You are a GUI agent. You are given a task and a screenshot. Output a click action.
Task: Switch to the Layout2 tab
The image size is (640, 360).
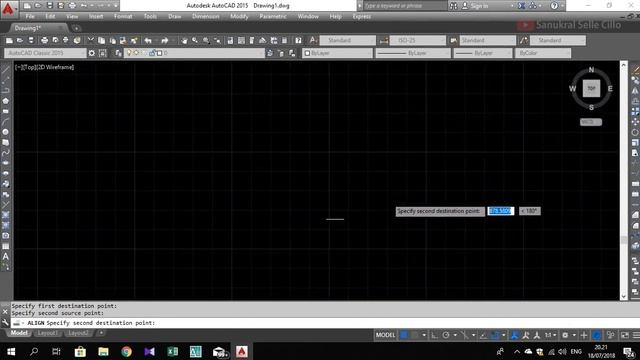click(78, 333)
